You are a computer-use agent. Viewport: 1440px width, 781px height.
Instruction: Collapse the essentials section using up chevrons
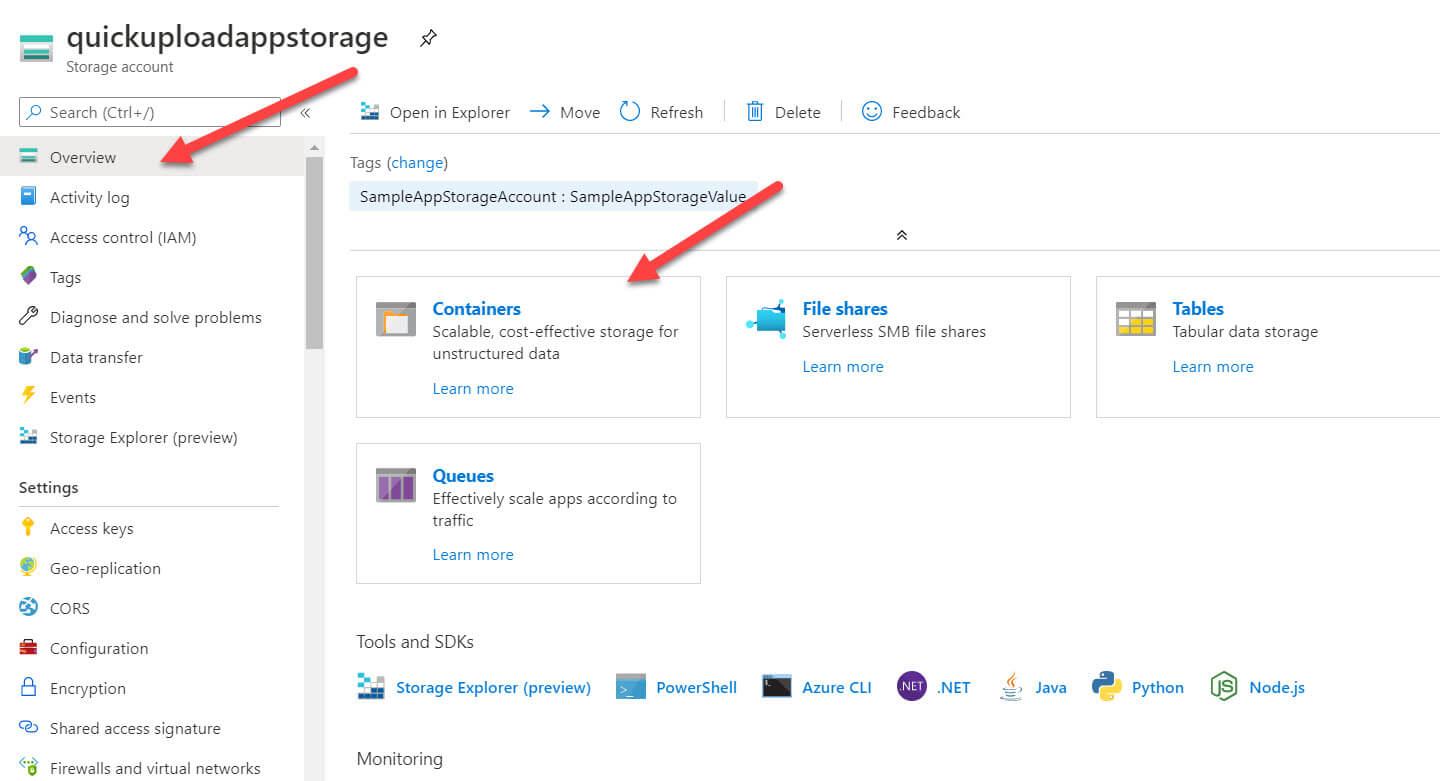pyautogui.click(x=901, y=235)
